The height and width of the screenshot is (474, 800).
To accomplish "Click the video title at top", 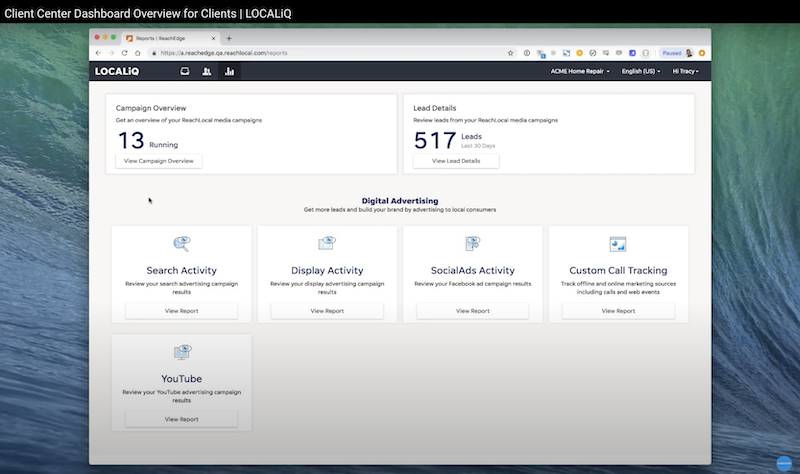I will click(x=148, y=13).
